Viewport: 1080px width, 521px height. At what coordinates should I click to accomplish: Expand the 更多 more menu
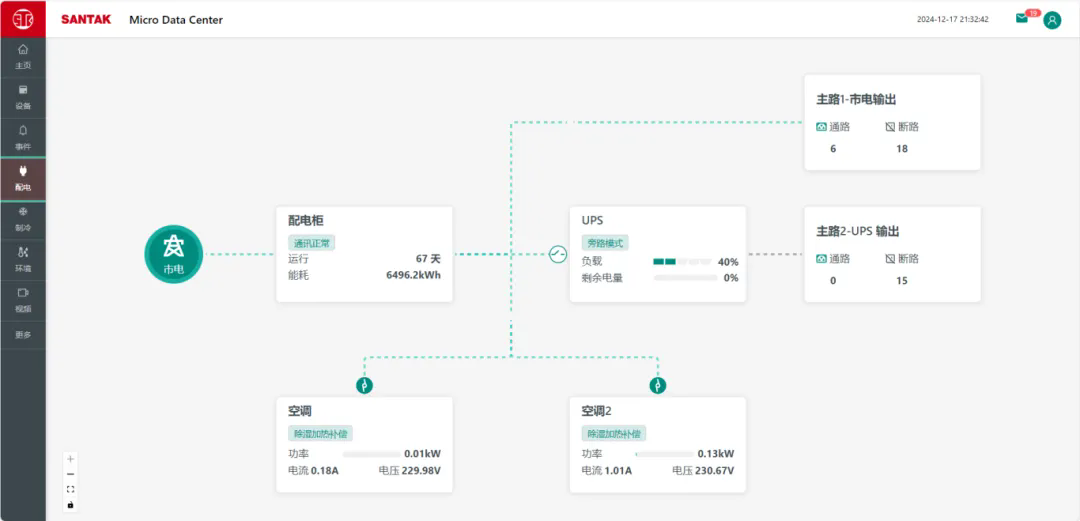click(23, 335)
